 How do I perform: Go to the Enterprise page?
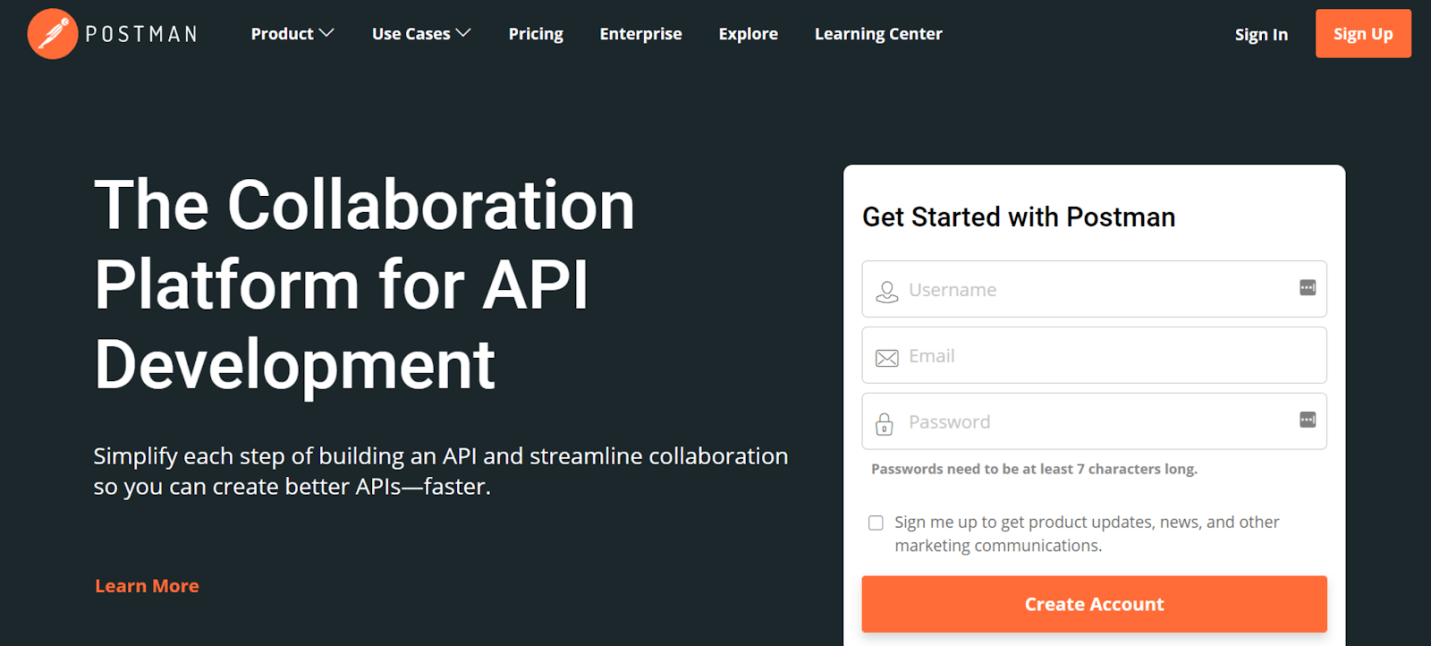(x=641, y=34)
